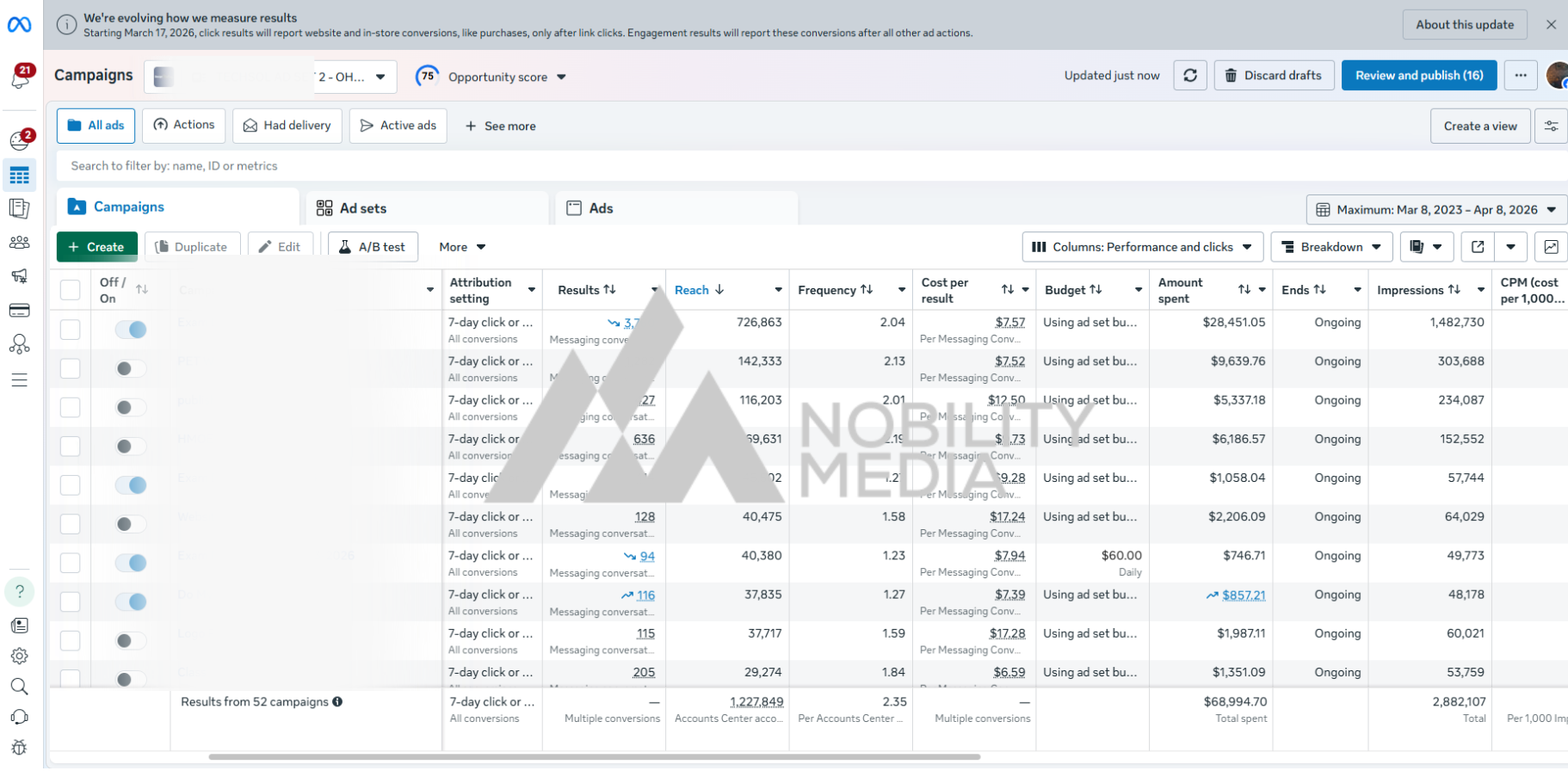1568x777 pixels.
Task: Expand the Opportunity score dropdown
Action: click(x=561, y=77)
